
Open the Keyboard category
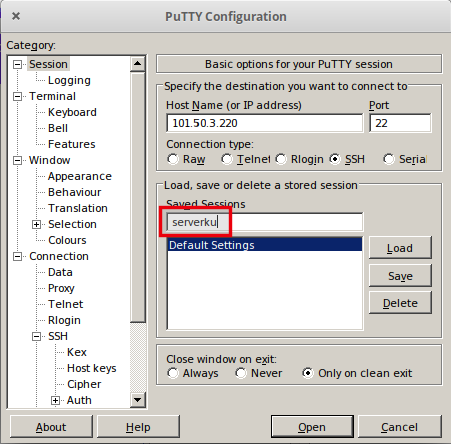[72, 112]
